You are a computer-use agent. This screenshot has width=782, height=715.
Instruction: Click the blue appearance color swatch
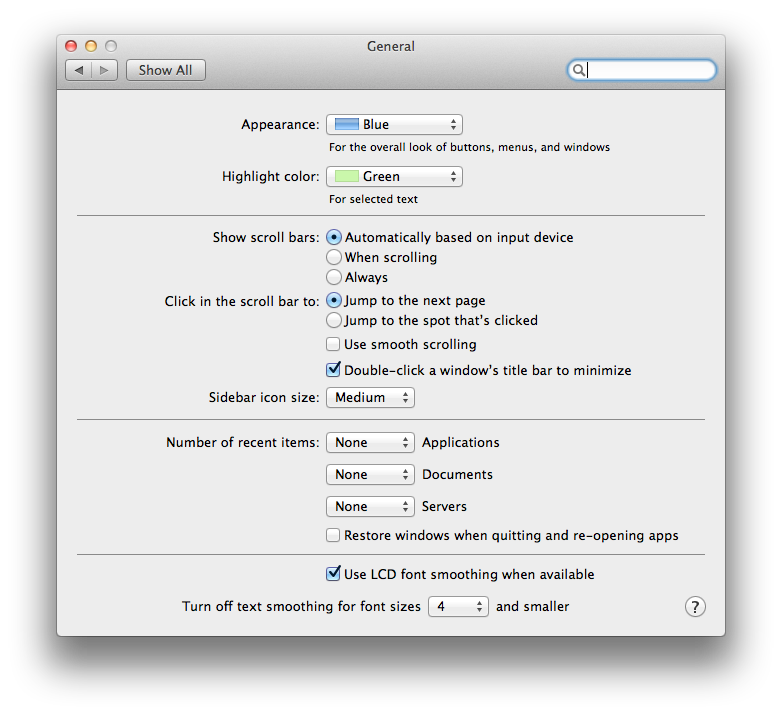347,125
